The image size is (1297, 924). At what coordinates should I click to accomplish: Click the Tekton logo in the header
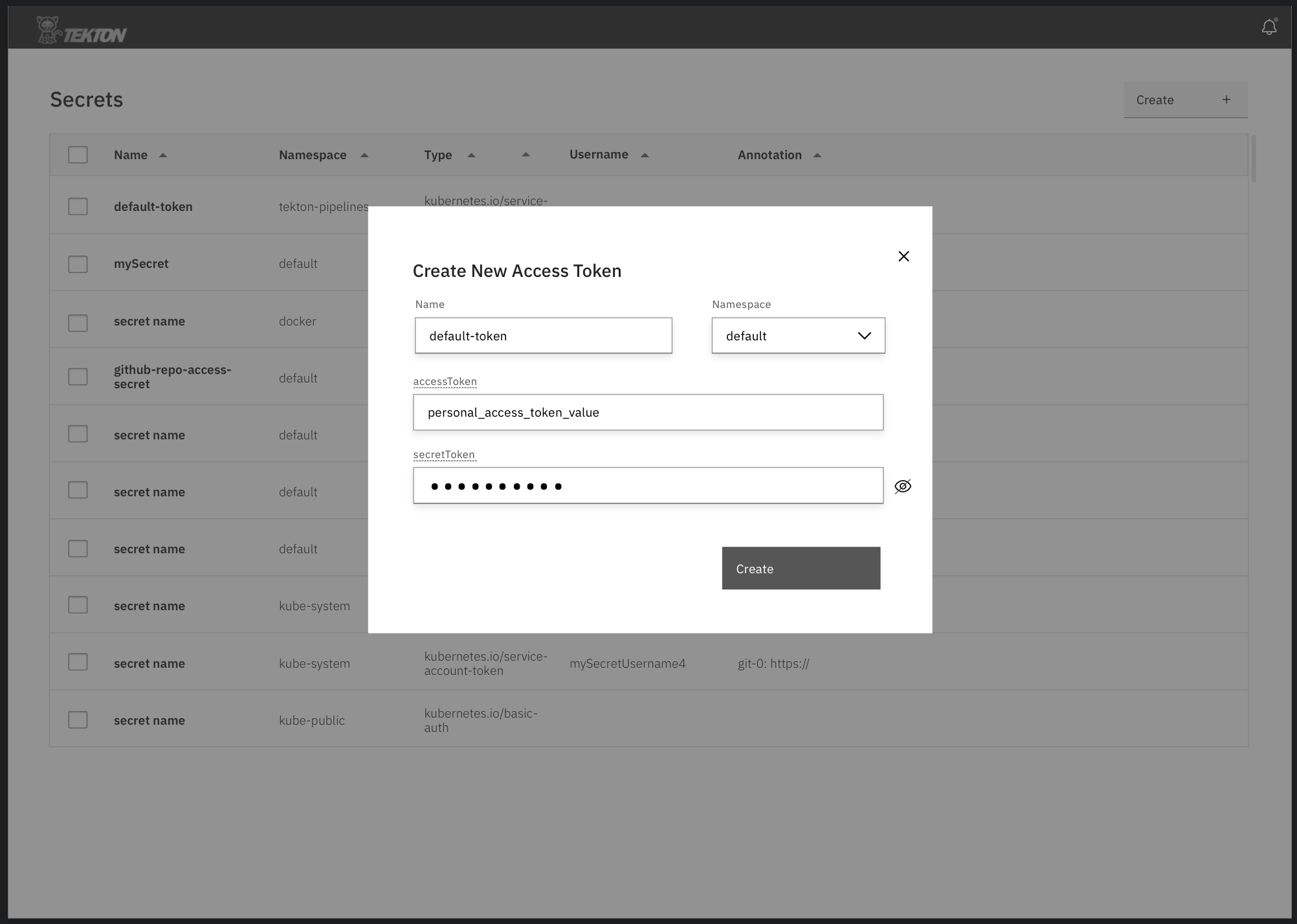tap(82, 27)
